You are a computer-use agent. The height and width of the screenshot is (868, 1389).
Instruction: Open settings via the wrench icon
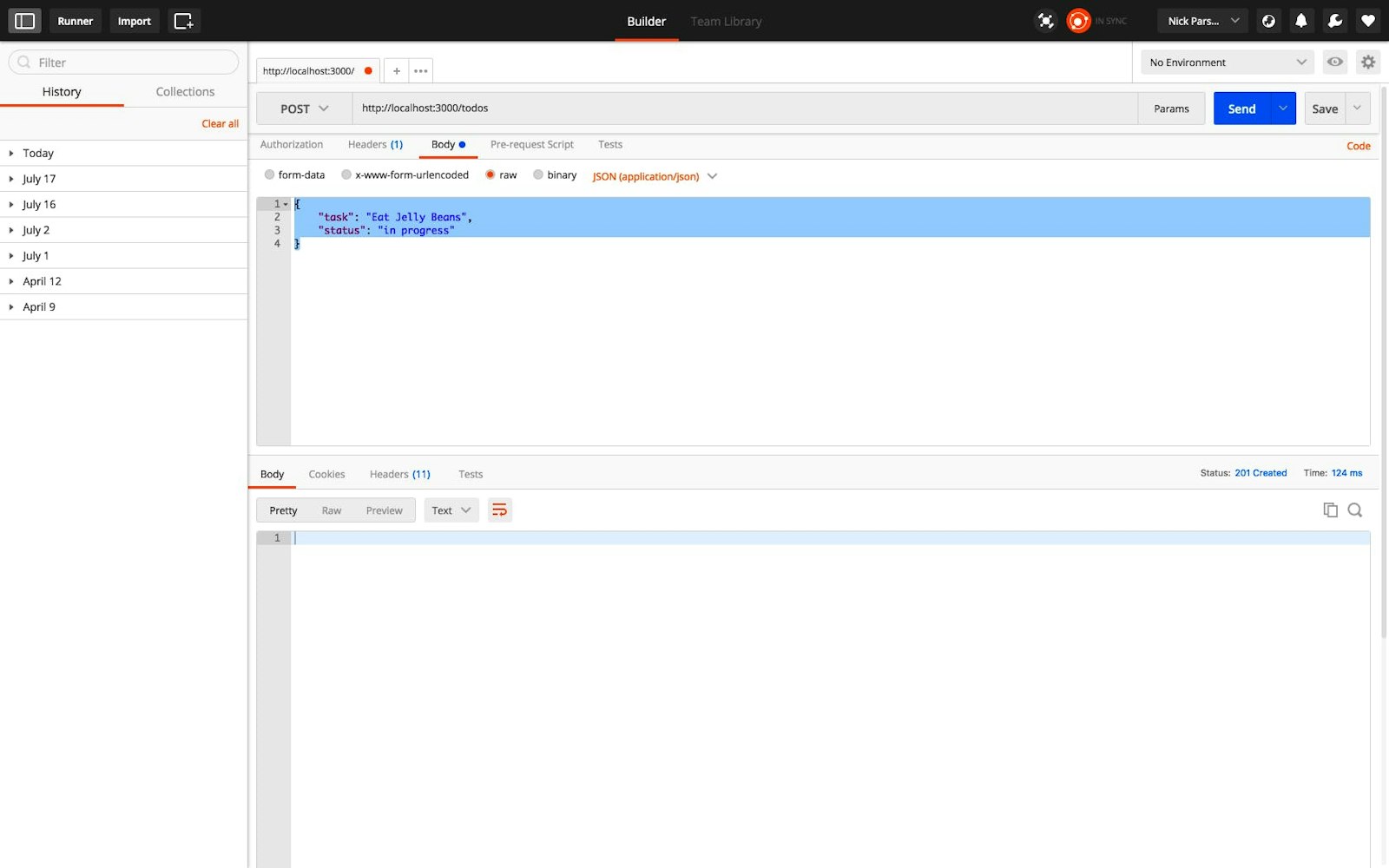click(x=1334, y=20)
